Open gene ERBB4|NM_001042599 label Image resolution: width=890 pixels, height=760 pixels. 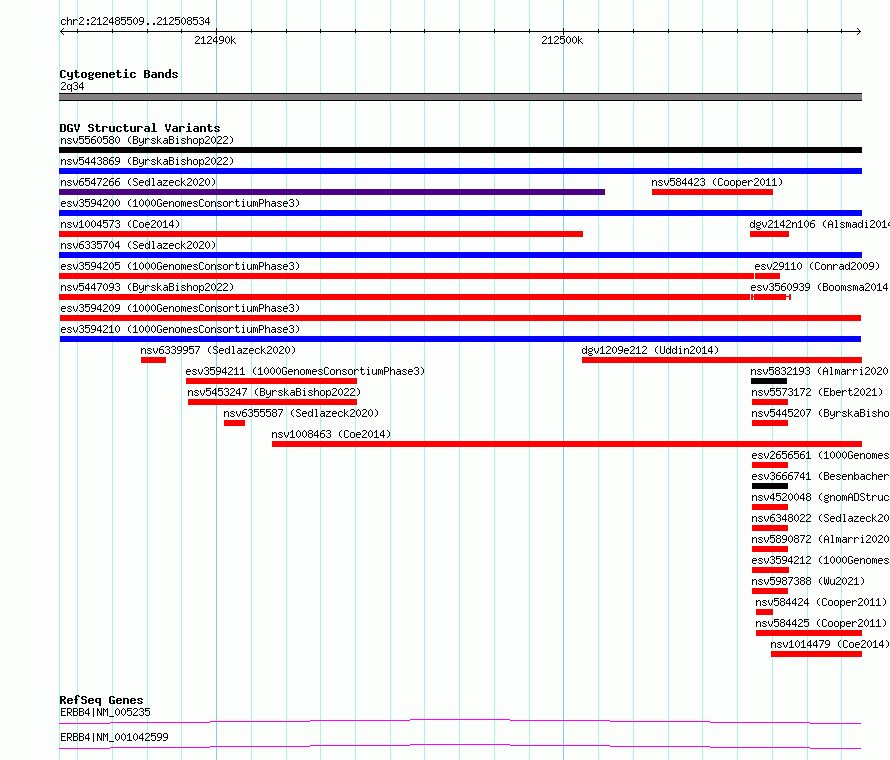pos(114,737)
